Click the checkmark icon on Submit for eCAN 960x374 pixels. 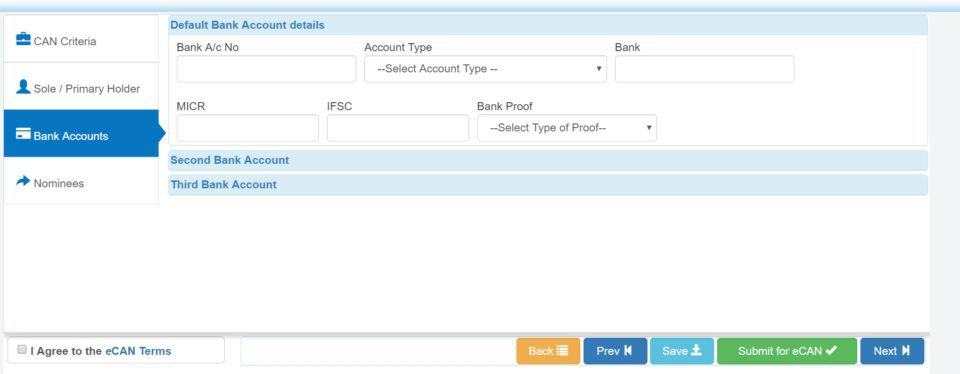(x=831, y=351)
